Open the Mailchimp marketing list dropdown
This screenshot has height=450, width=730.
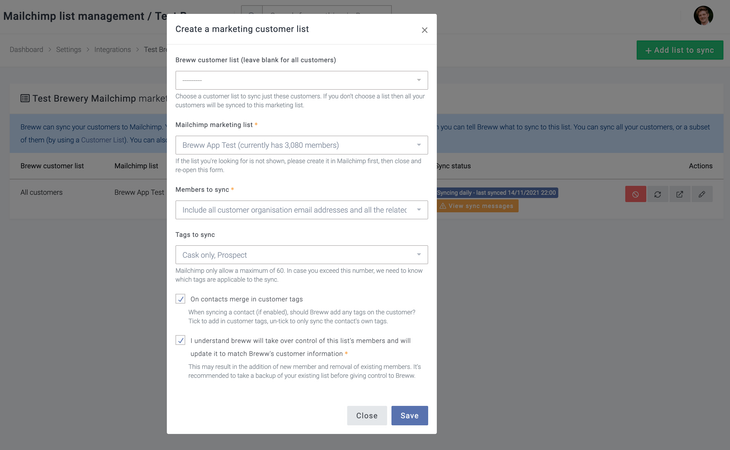point(301,145)
